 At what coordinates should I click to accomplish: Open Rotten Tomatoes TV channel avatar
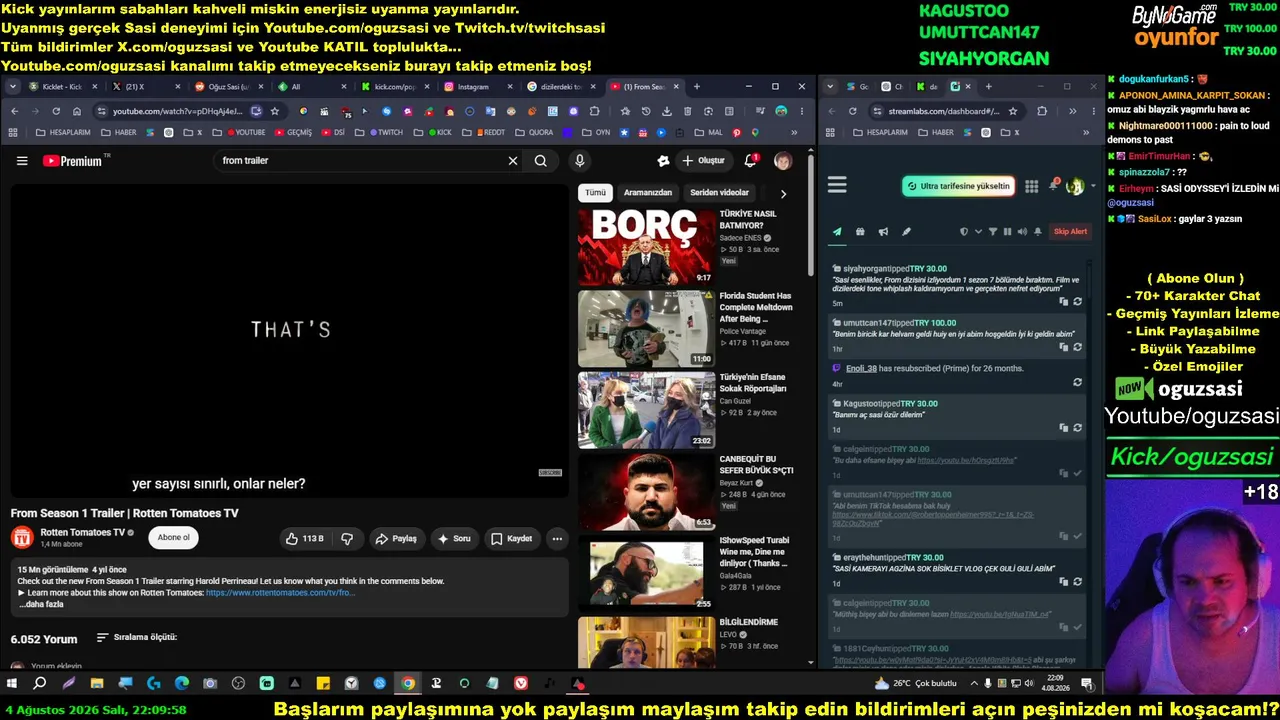pyautogui.click(x=22, y=538)
